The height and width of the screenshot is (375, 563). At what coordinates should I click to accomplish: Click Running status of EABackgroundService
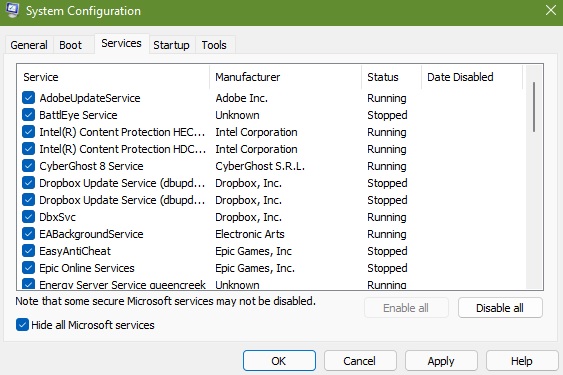(387, 234)
